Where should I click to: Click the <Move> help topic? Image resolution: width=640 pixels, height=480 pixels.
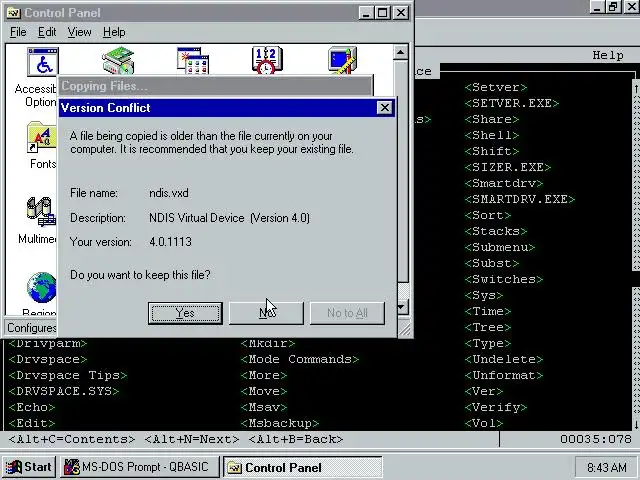264,391
